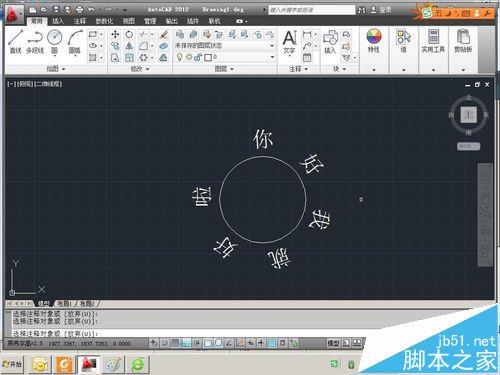
Task: Open the Clipboard (剪贴板) panel icon
Action: tap(463, 41)
